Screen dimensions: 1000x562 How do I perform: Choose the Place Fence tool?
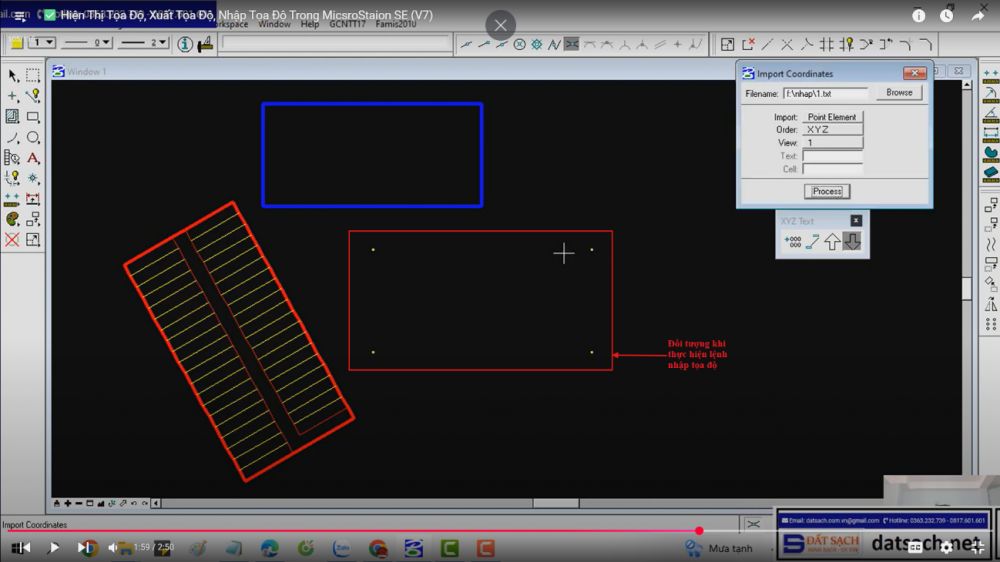pos(33,76)
